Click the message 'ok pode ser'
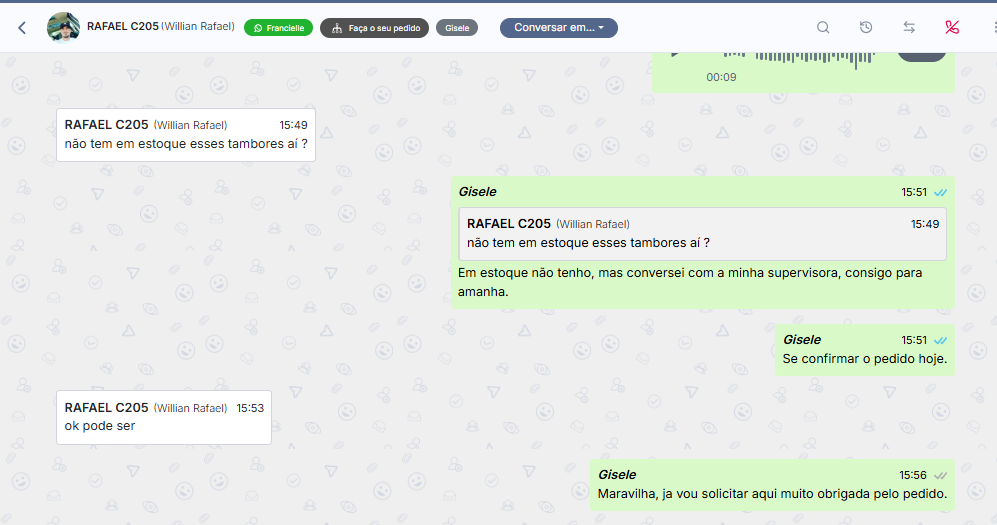 (x=100, y=426)
